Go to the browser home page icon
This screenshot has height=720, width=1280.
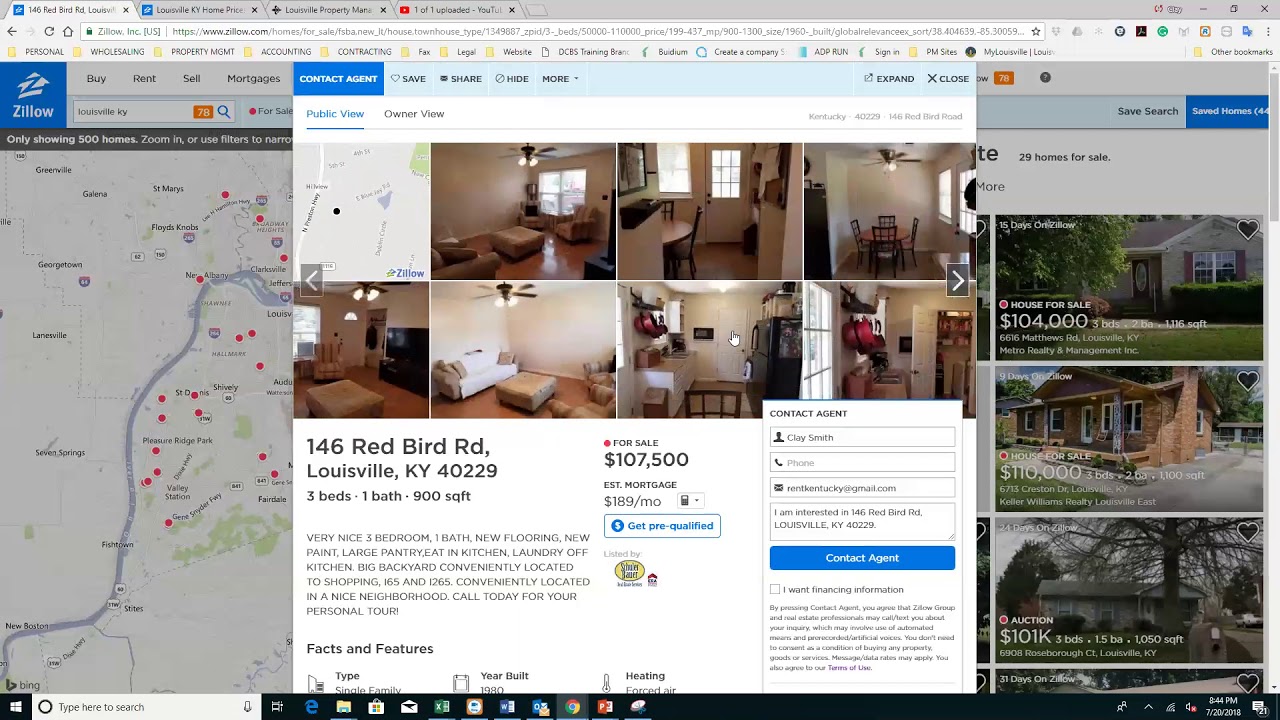pyautogui.click(x=67, y=31)
